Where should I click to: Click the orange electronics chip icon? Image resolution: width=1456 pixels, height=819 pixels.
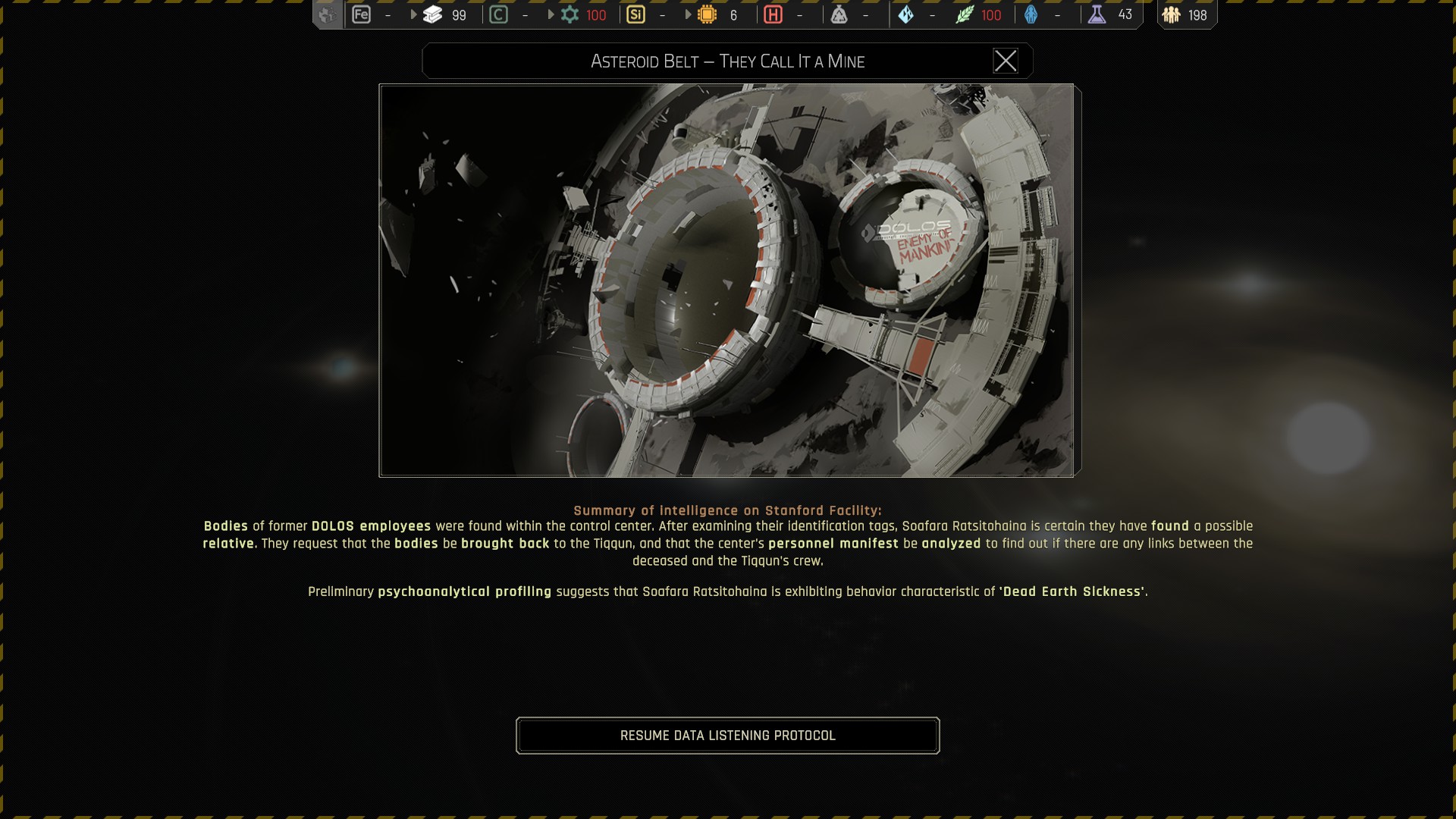coord(707,14)
